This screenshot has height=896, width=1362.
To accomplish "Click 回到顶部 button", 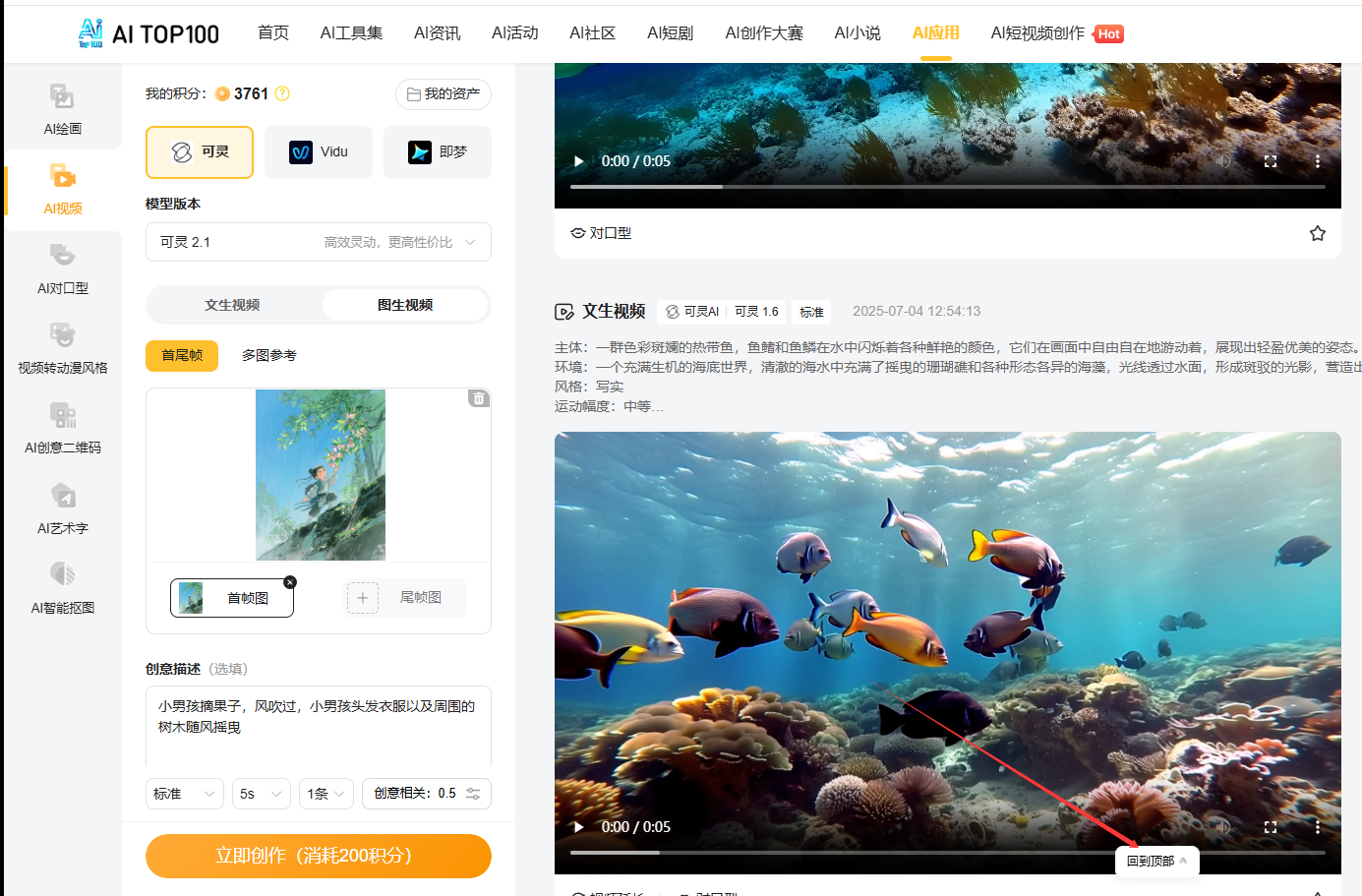I will [1157, 861].
